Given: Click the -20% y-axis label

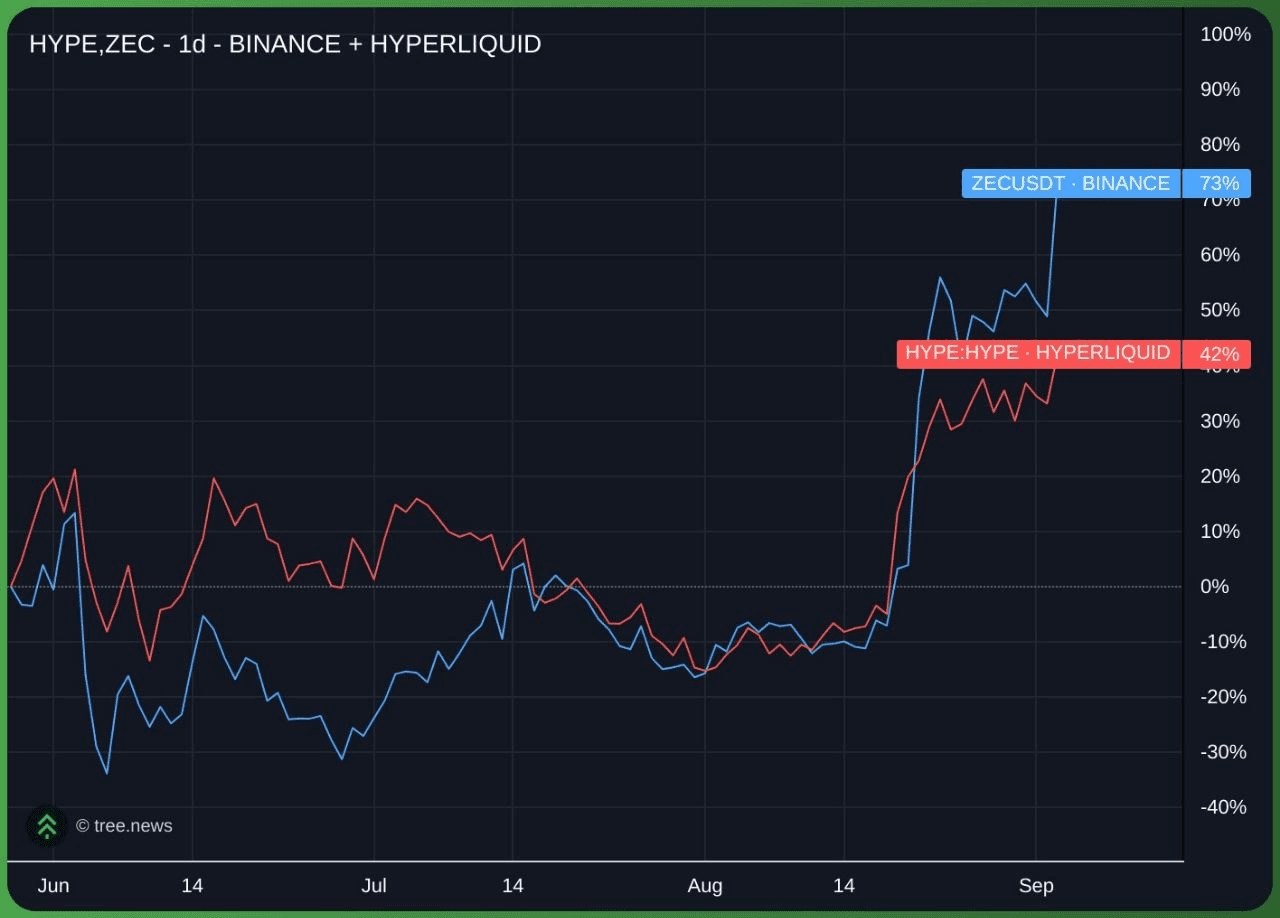Looking at the screenshot, I should tap(1223, 697).
